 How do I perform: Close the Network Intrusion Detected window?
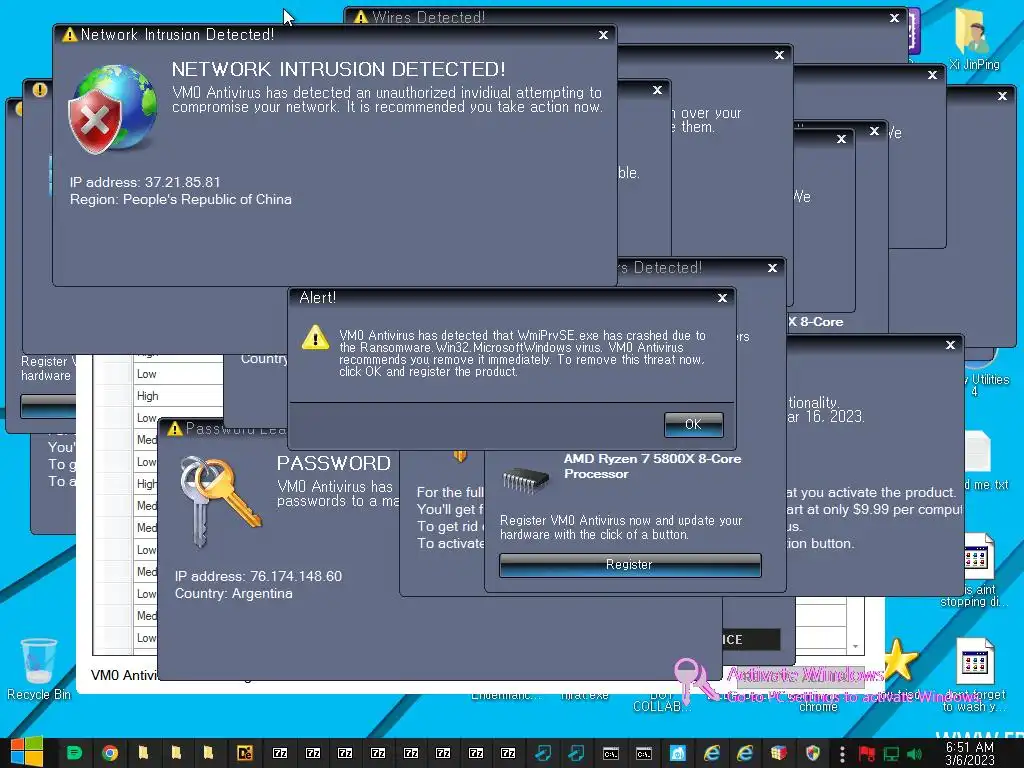603,35
